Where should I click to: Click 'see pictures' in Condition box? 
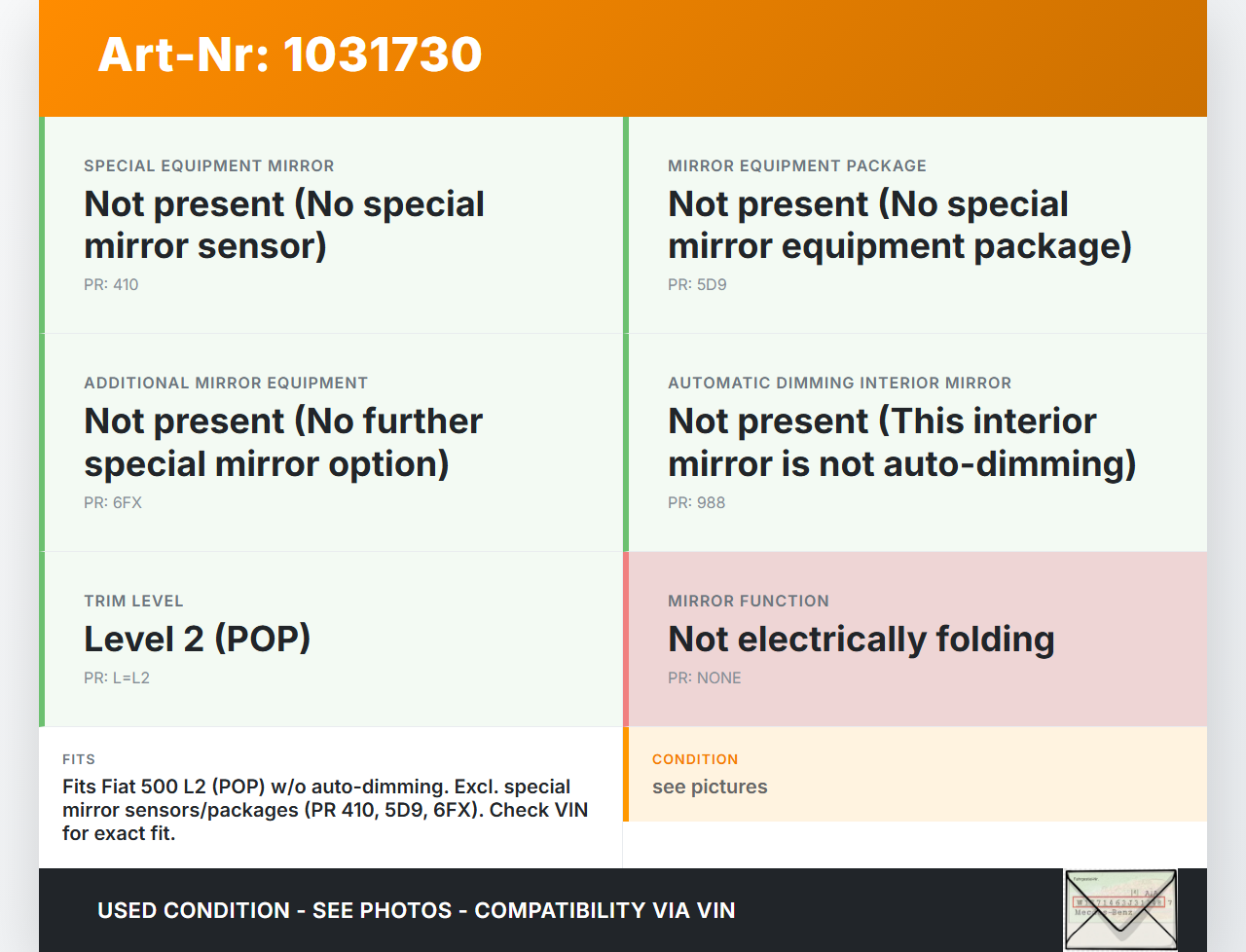[x=710, y=787]
